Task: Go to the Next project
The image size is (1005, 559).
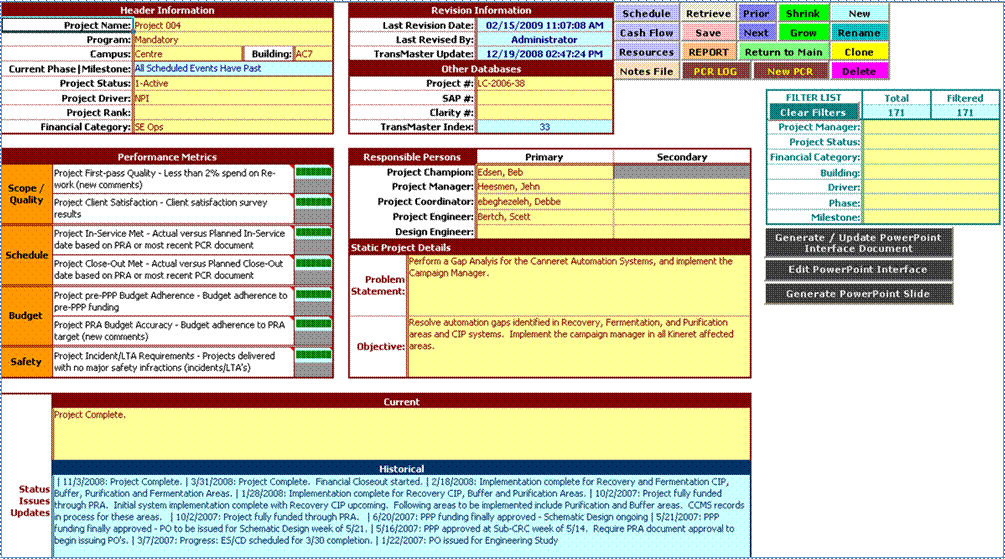Action: click(756, 33)
